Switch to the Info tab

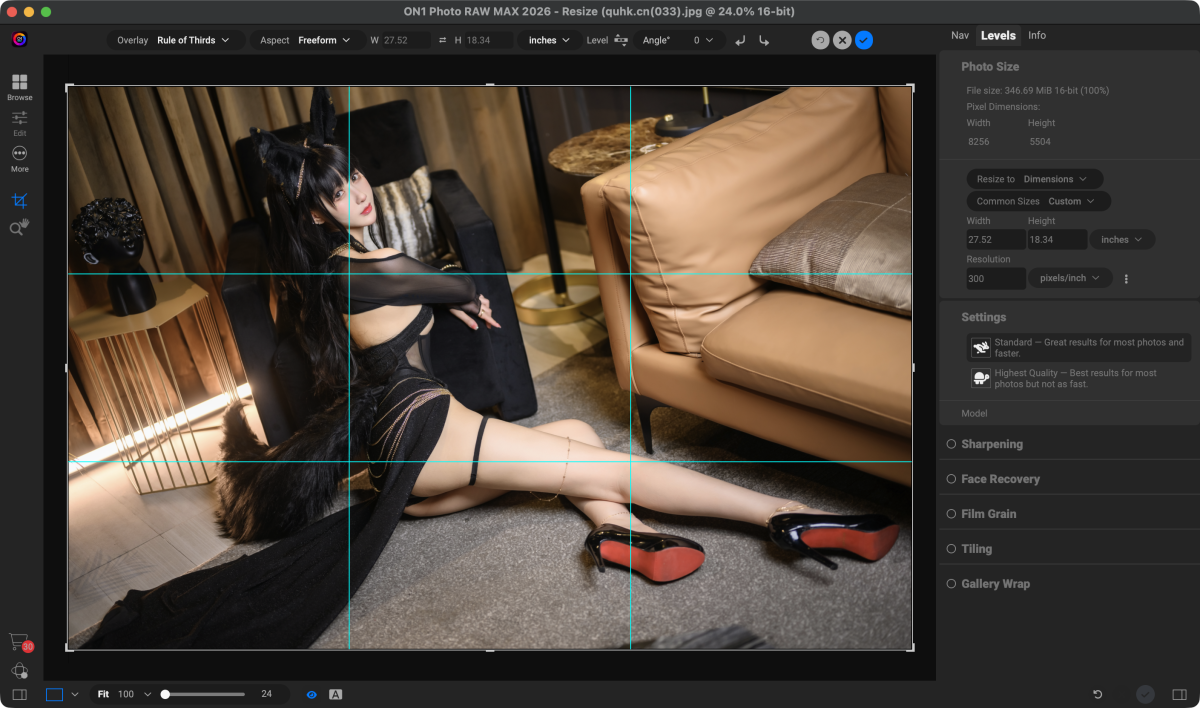[1037, 35]
